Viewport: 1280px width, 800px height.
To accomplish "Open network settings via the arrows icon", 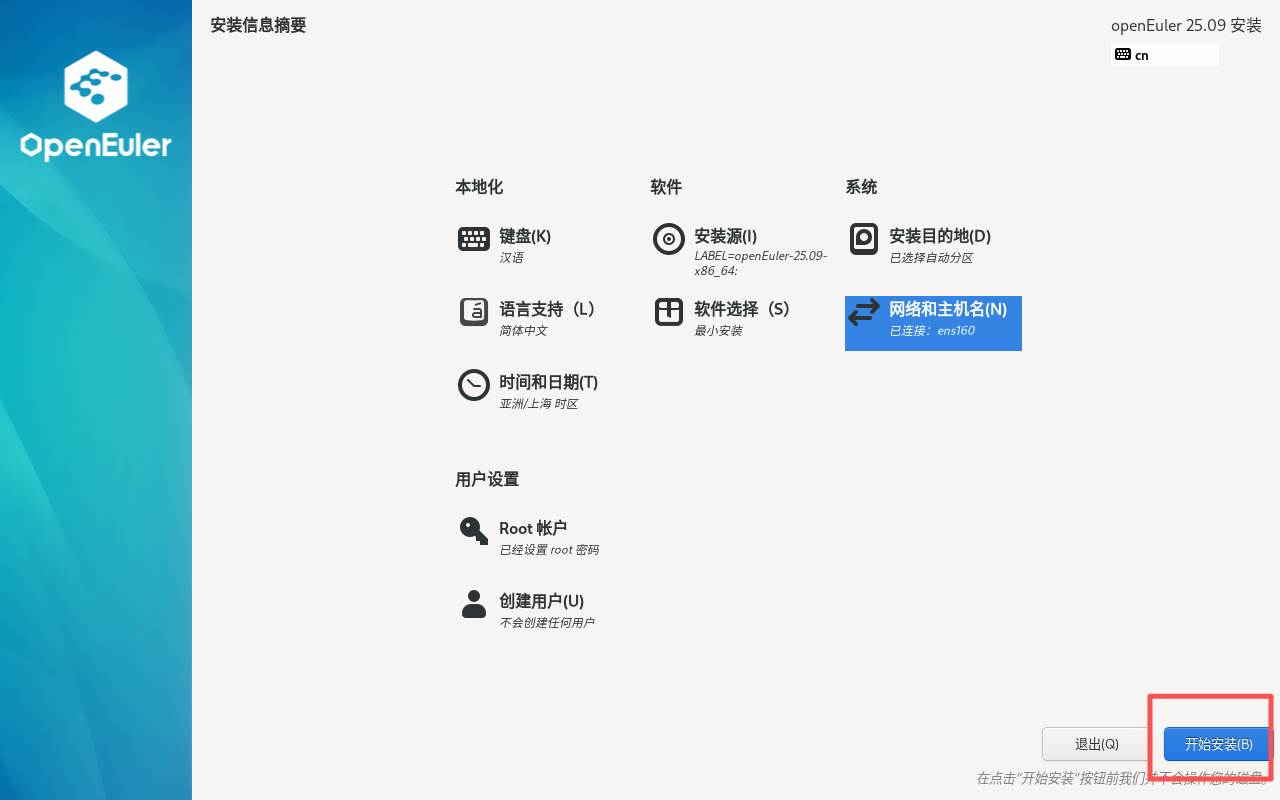I will (x=863, y=312).
